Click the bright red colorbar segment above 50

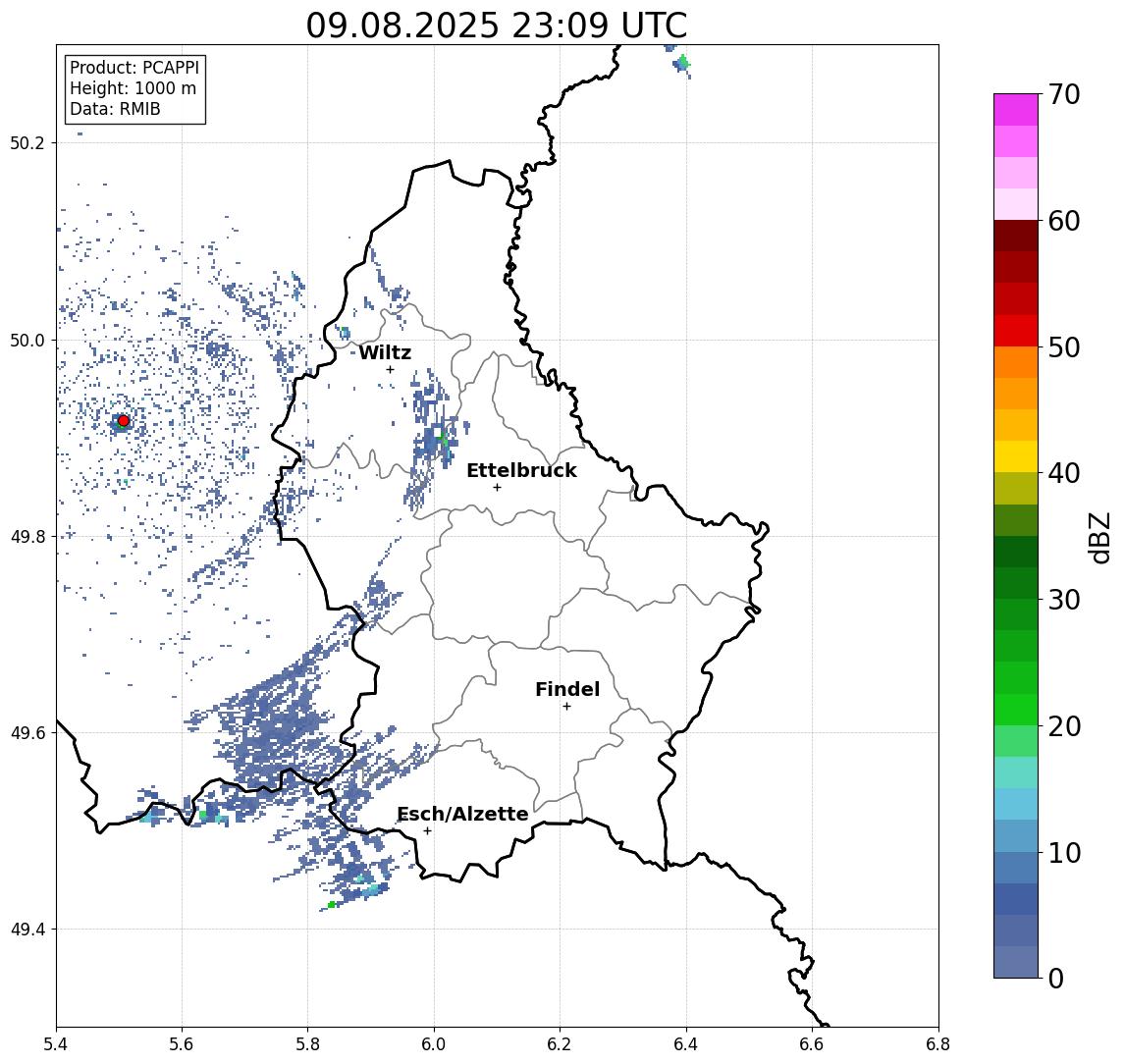coord(1016,331)
